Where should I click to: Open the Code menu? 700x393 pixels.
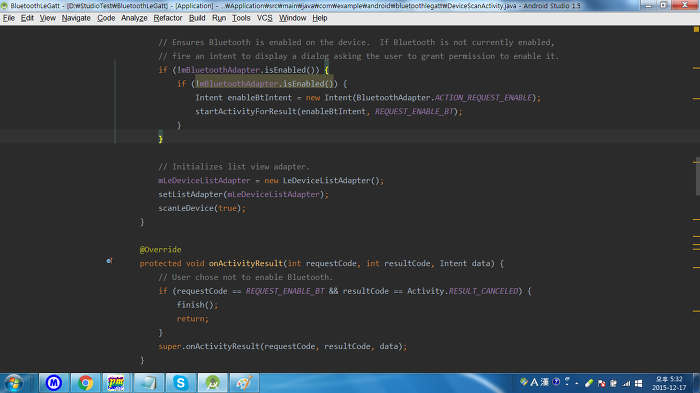[x=106, y=18]
